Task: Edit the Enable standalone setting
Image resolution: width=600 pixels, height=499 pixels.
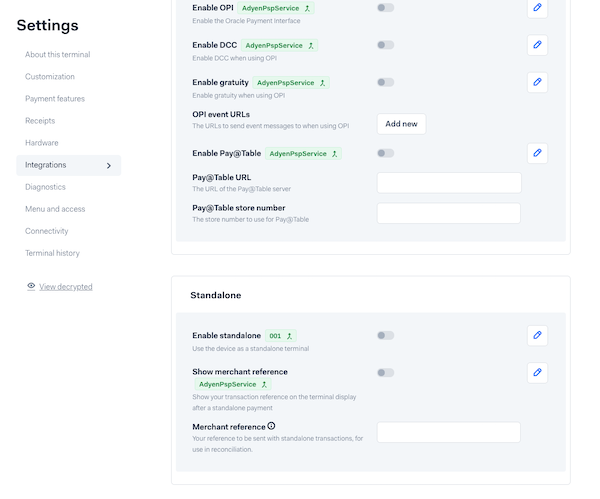Action: (537, 335)
